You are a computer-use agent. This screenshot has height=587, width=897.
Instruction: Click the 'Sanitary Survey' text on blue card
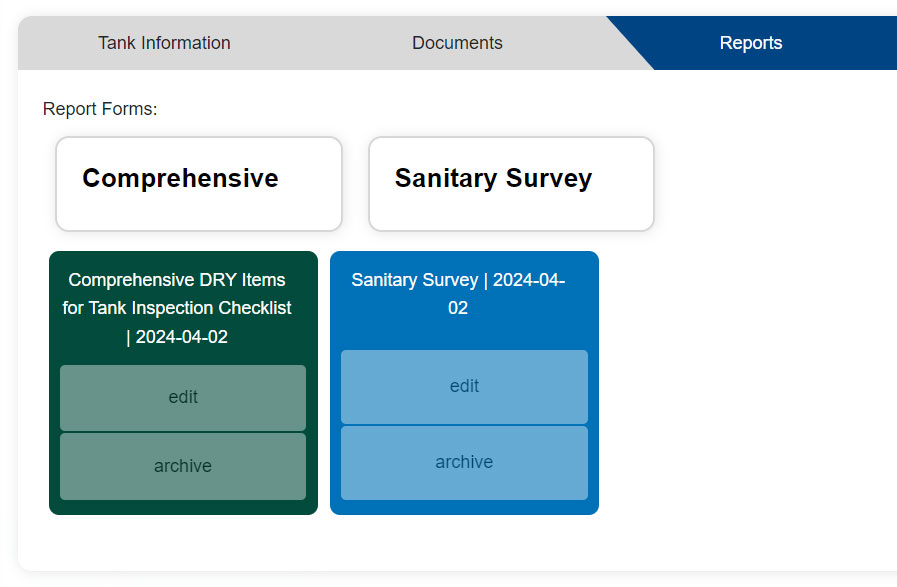point(415,280)
